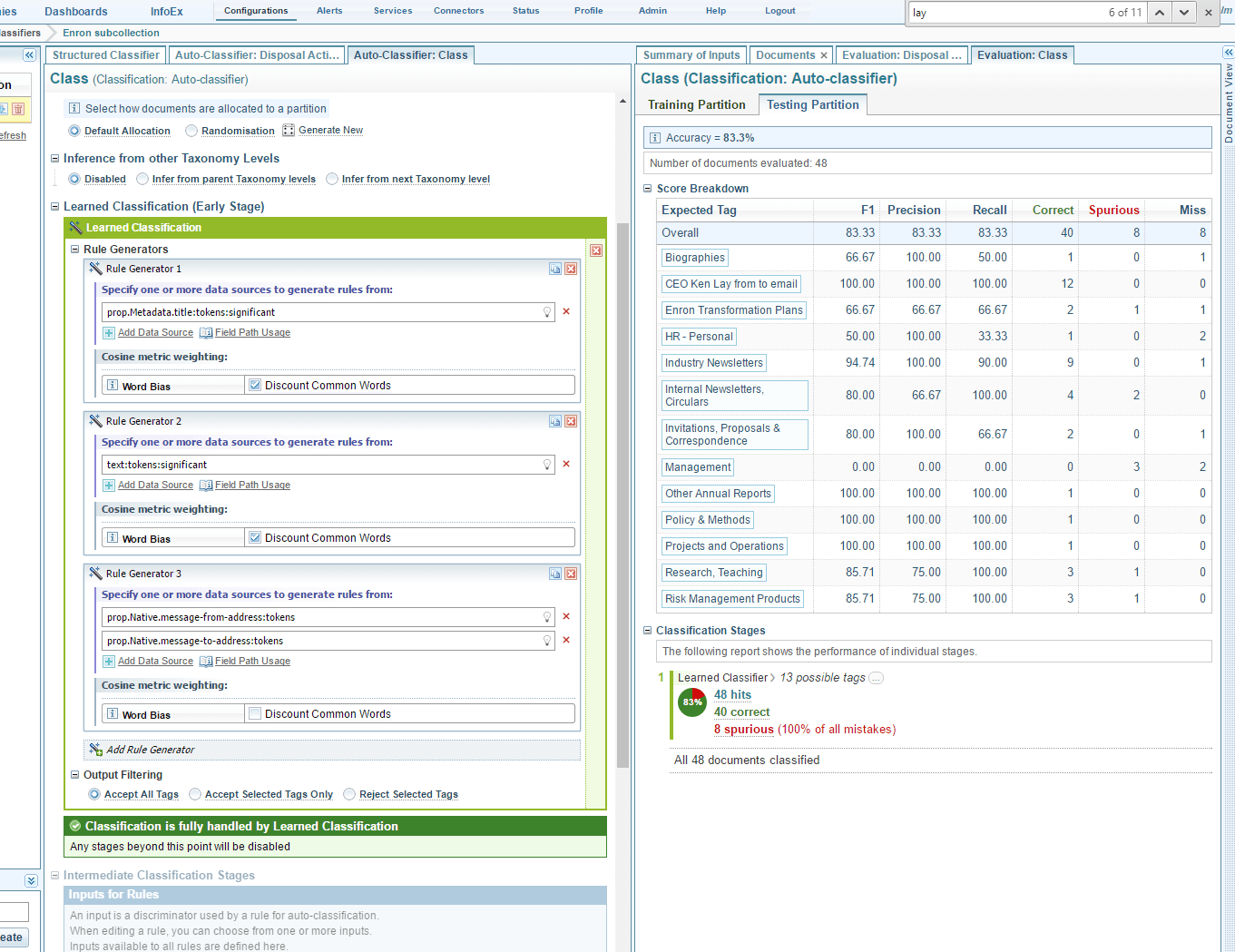Click lightbulb hint in message-to-address field
The height and width of the screenshot is (952, 1235).
pos(547,641)
